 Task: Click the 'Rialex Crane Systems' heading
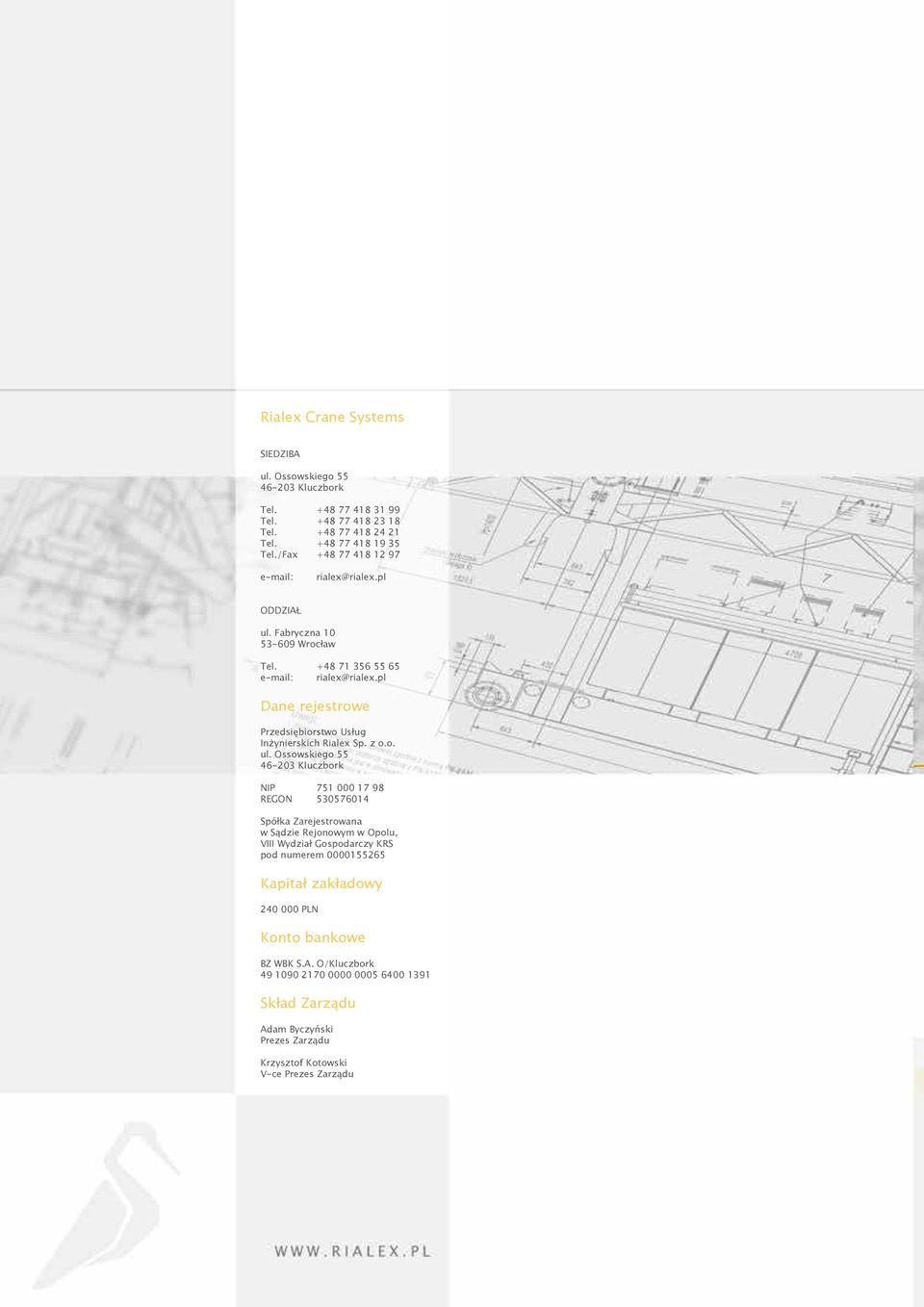click(x=332, y=417)
